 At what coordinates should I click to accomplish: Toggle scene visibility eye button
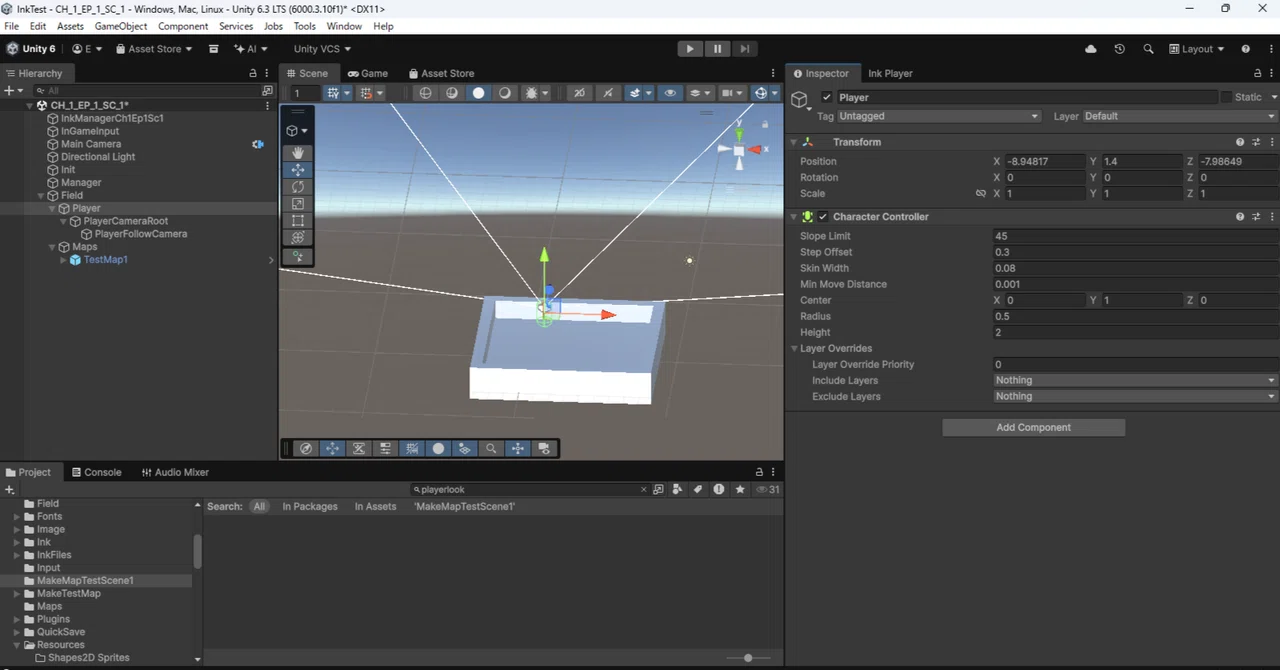click(x=670, y=93)
